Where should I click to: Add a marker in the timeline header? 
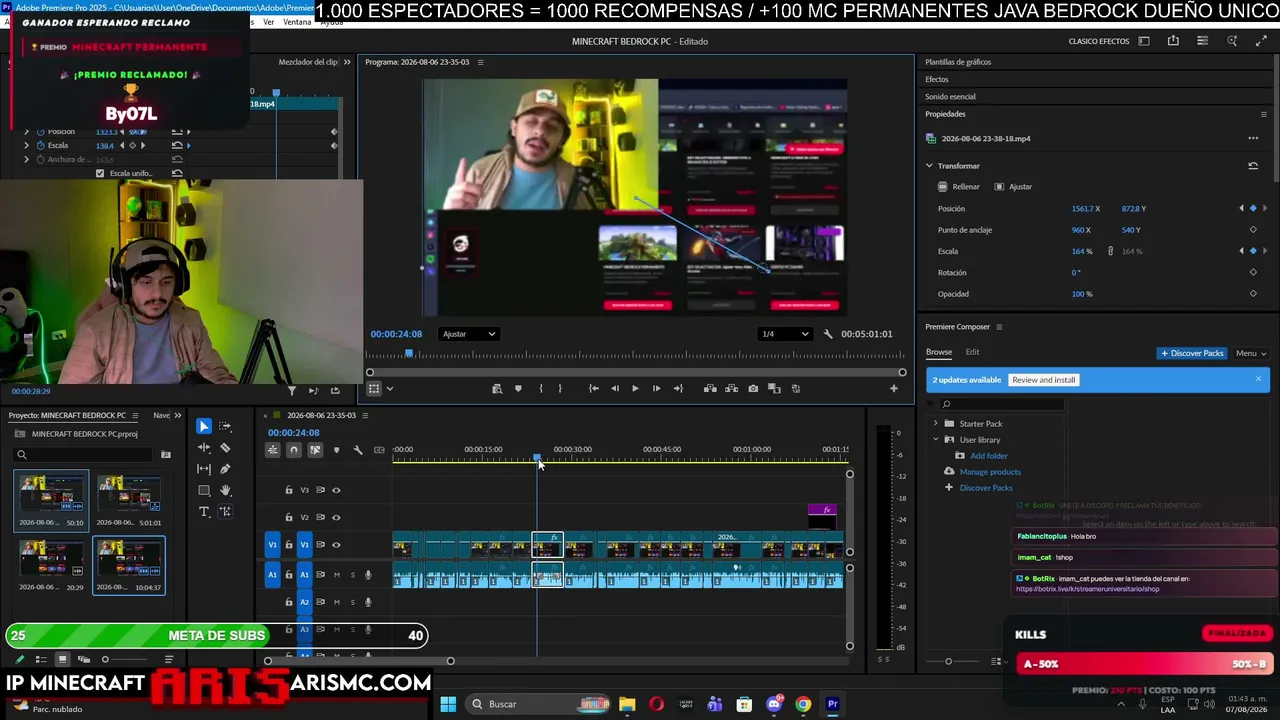coord(336,450)
